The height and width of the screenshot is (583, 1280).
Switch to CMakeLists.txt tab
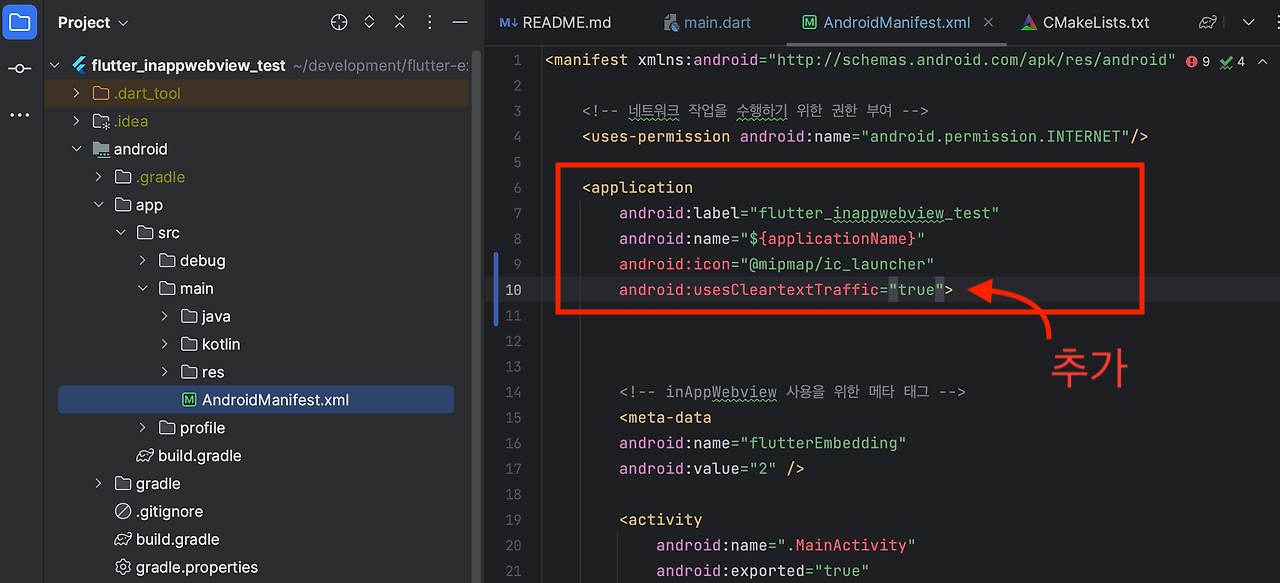pyautogui.click(x=1085, y=22)
